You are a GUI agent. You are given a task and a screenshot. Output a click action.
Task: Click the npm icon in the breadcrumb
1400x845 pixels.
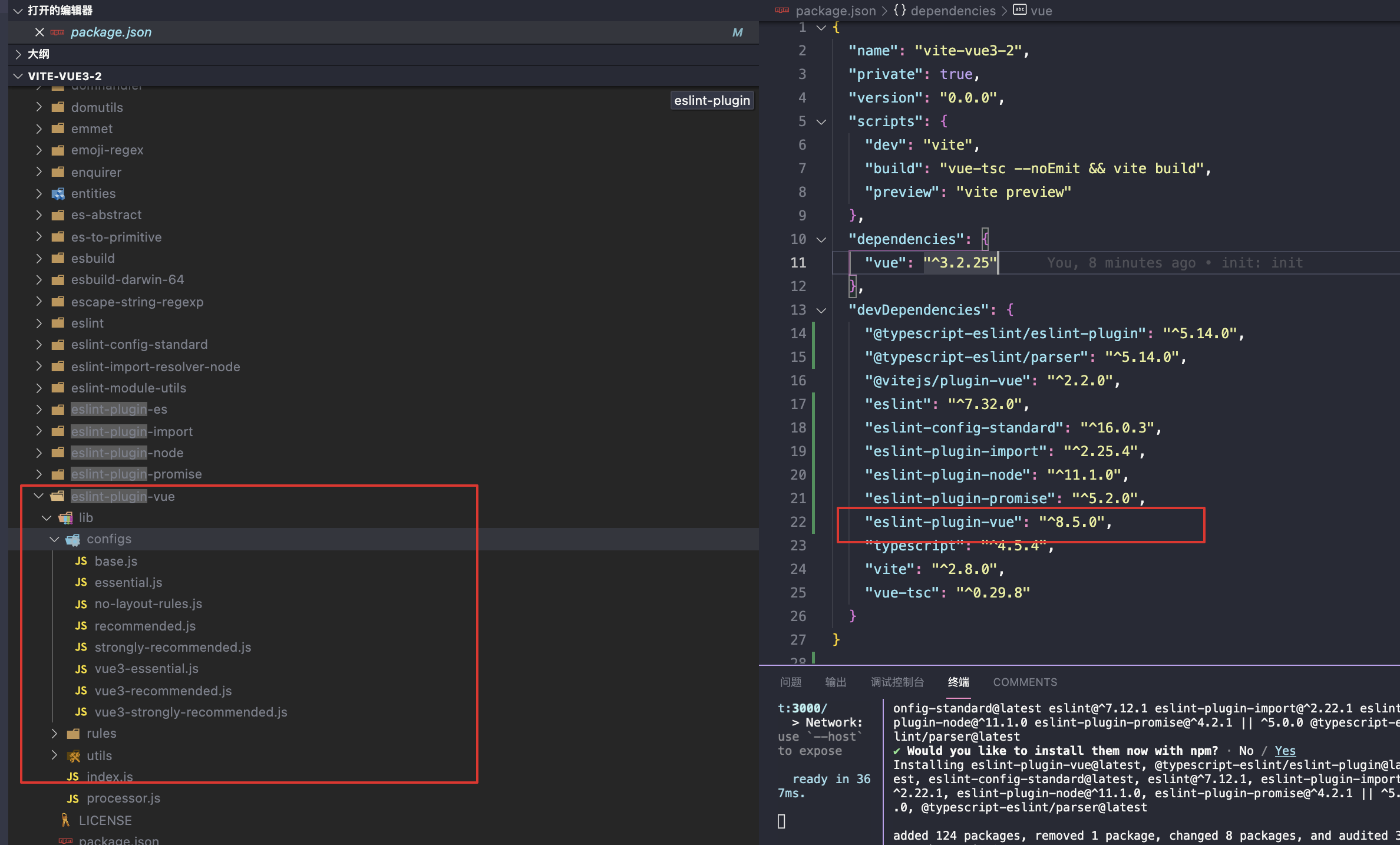(782, 11)
